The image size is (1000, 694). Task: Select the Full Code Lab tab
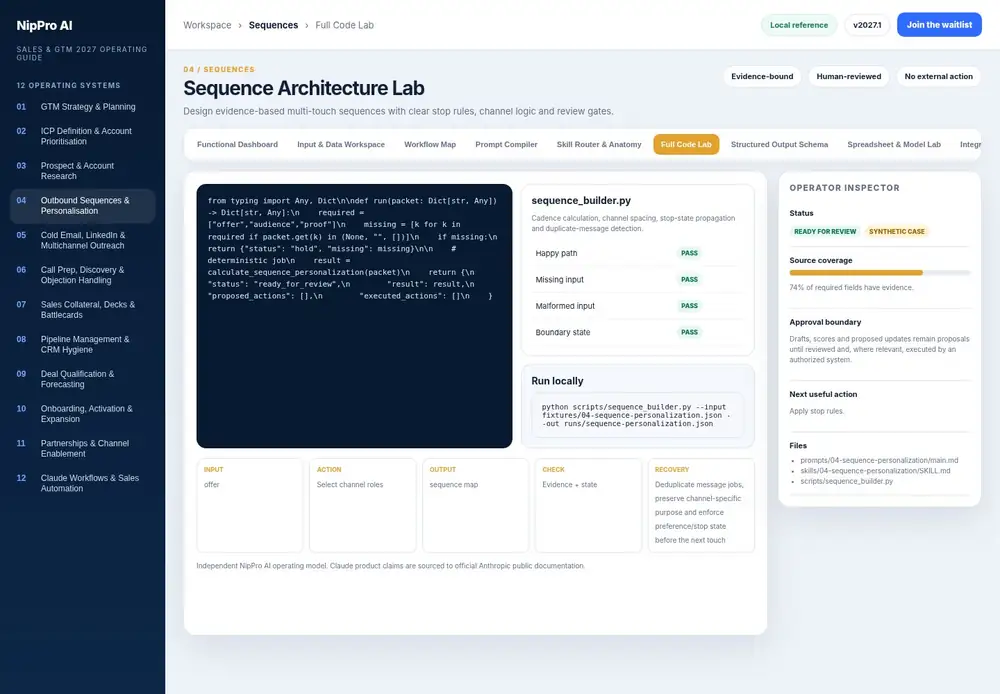[x=686, y=145]
